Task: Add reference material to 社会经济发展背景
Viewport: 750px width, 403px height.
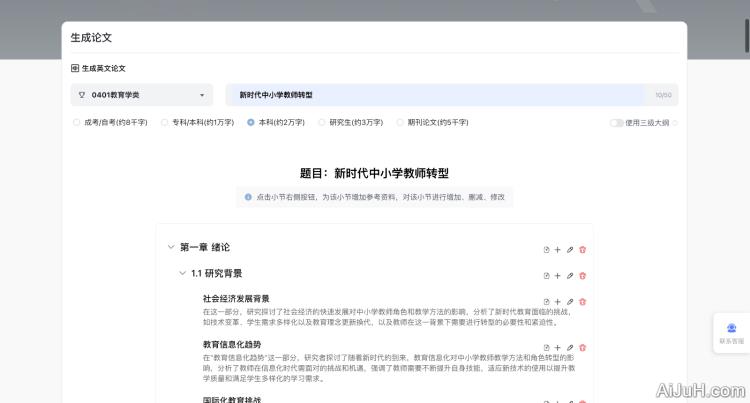Action: click(x=546, y=302)
